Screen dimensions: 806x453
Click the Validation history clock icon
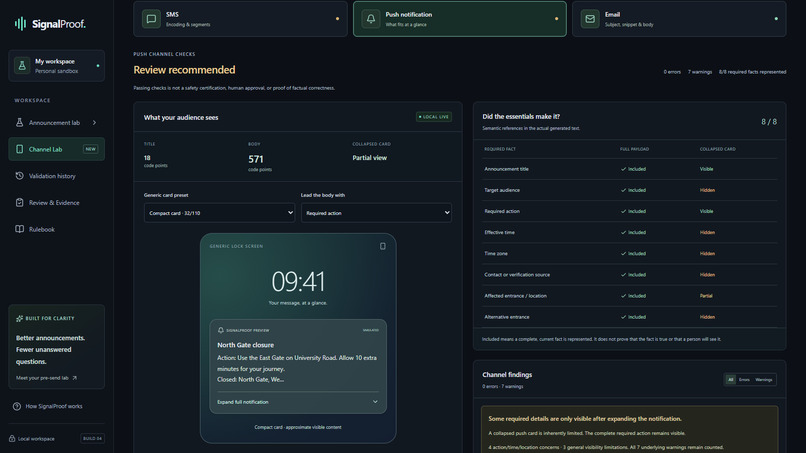[x=20, y=176]
